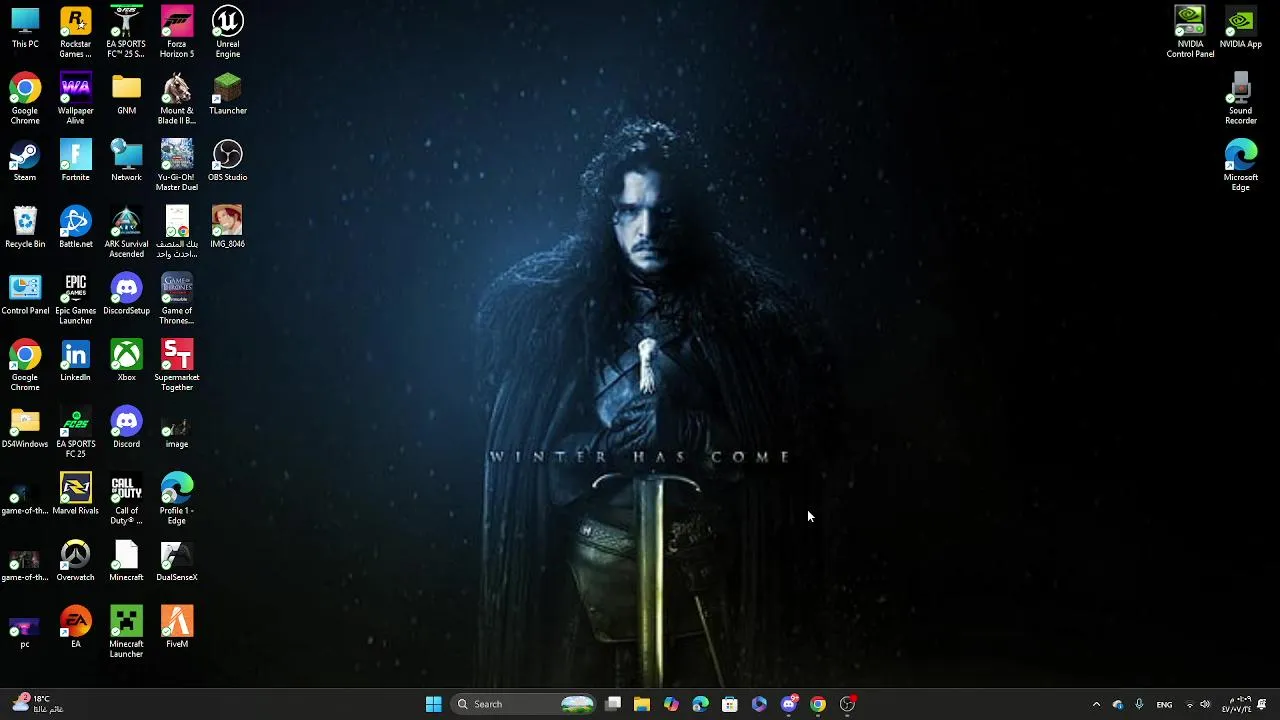The width and height of the screenshot is (1280, 720).
Task: Show hidden system tray icons
Action: pyautogui.click(x=1096, y=704)
